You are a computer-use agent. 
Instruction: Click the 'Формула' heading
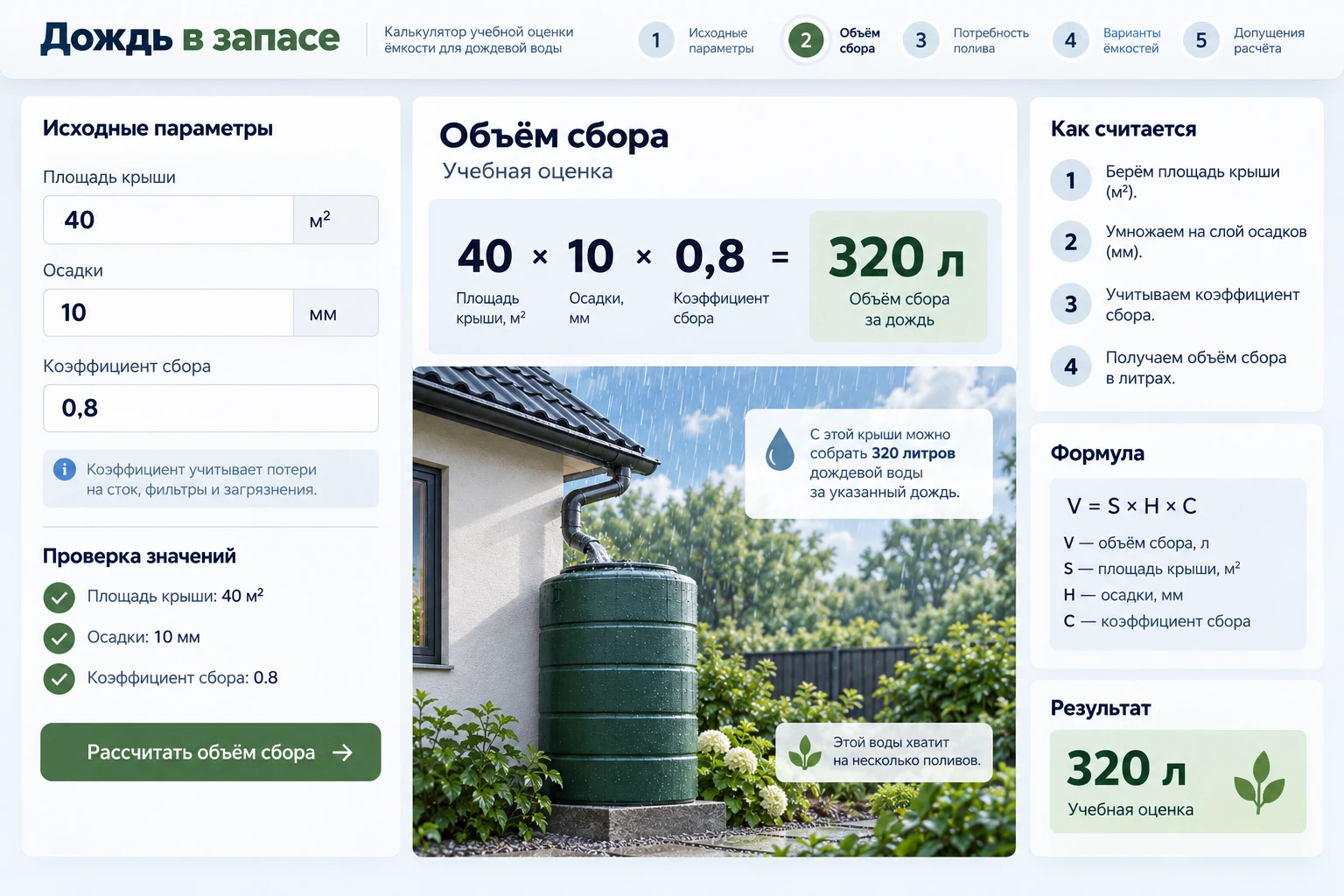pyautogui.click(x=1097, y=453)
